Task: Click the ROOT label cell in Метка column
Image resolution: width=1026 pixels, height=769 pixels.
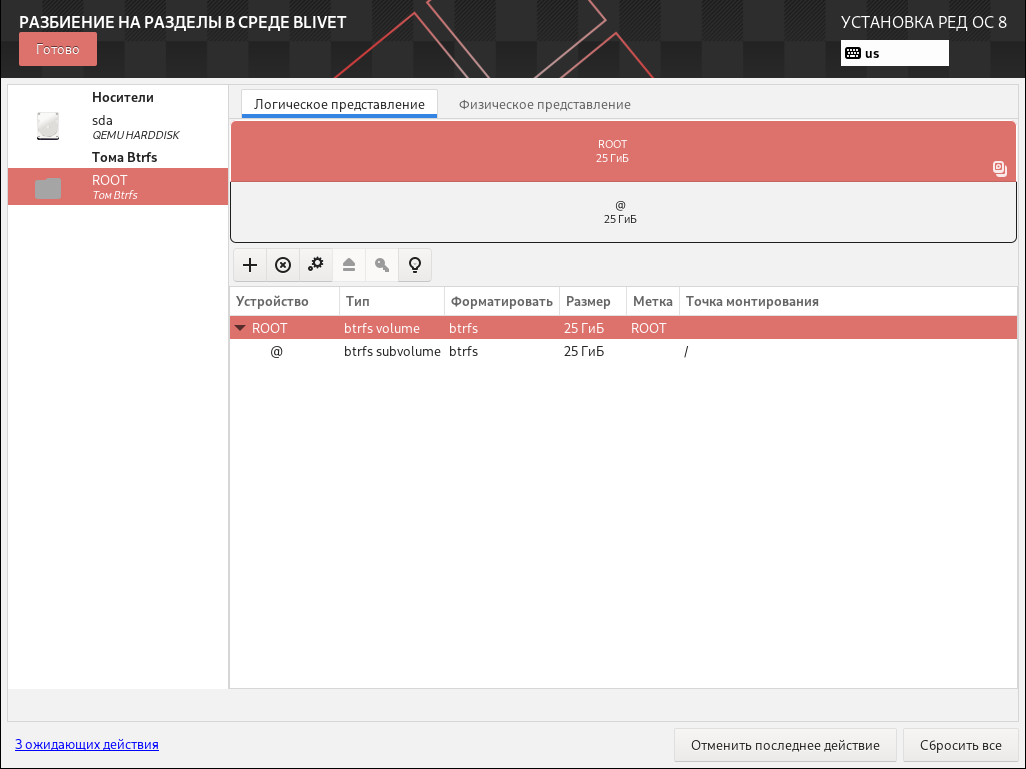Action: coord(648,328)
